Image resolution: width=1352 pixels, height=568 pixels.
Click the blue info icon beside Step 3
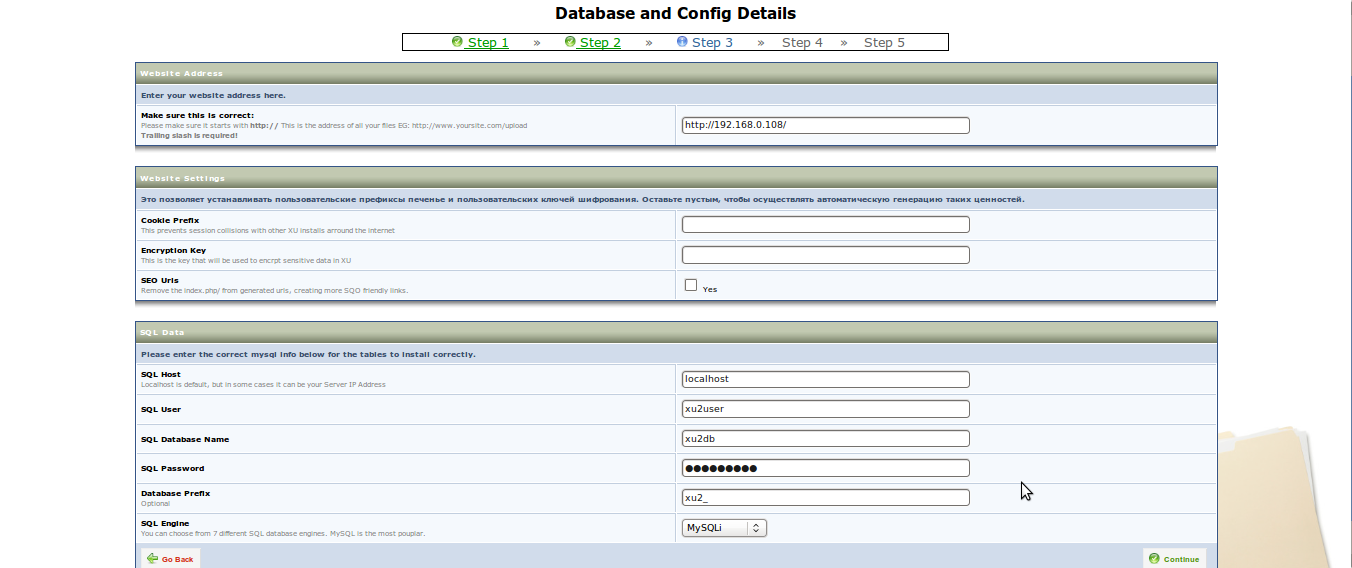(682, 42)
